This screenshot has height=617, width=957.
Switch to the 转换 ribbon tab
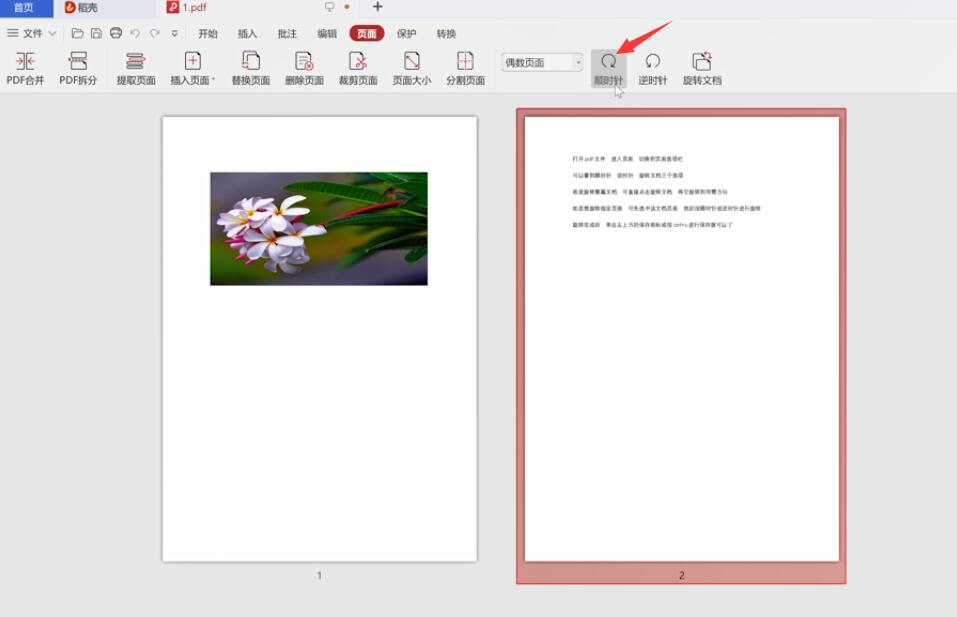(x=446, y=34)
